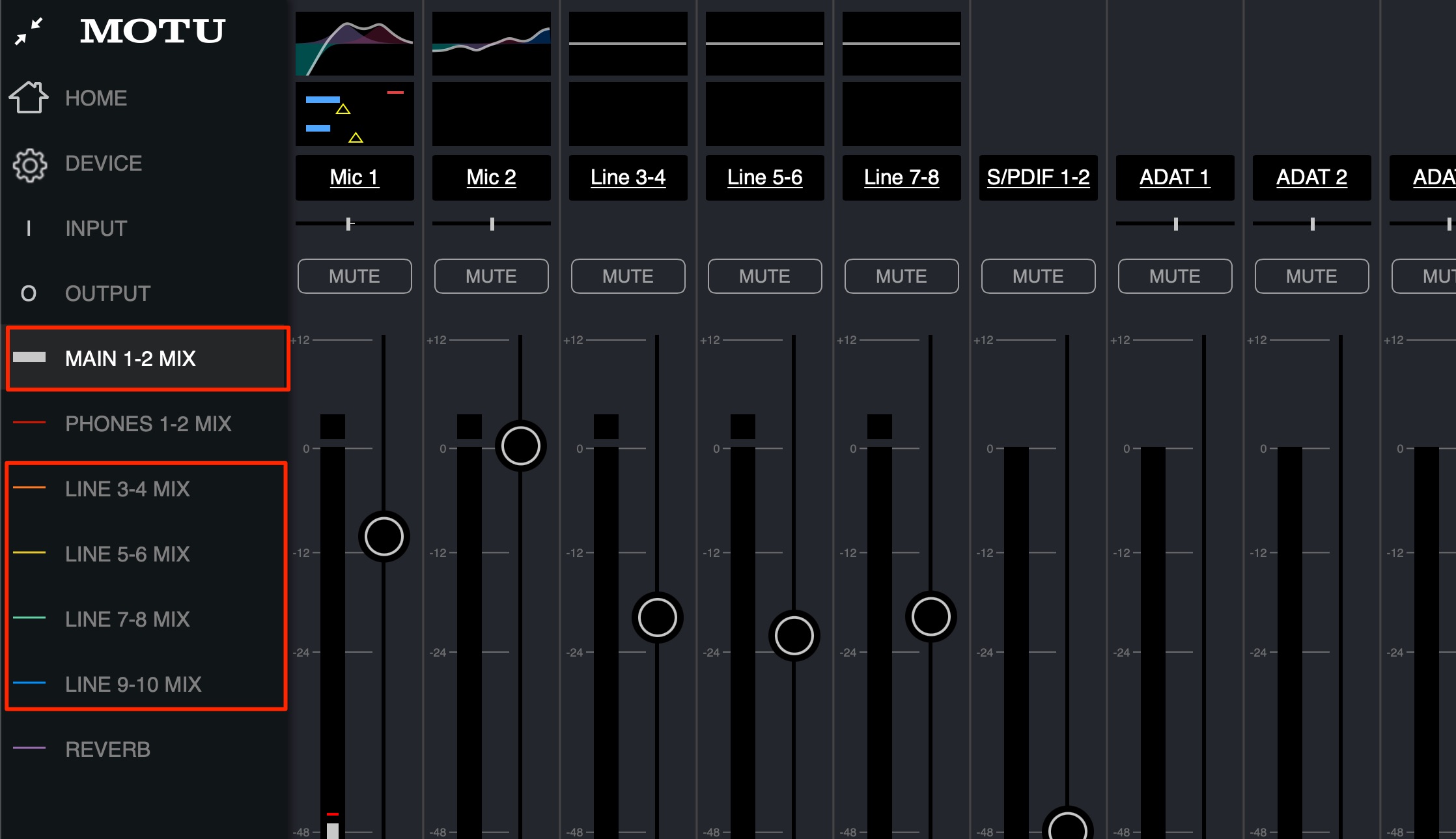Click the S/PDIF 1-2 fader knob
Screen dimensions: 1456x839
click(1068, 824)
